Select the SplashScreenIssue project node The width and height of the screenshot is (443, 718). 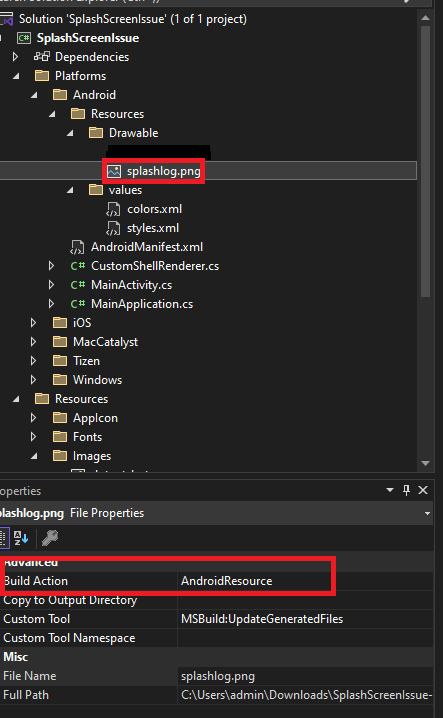coord(88,38)
